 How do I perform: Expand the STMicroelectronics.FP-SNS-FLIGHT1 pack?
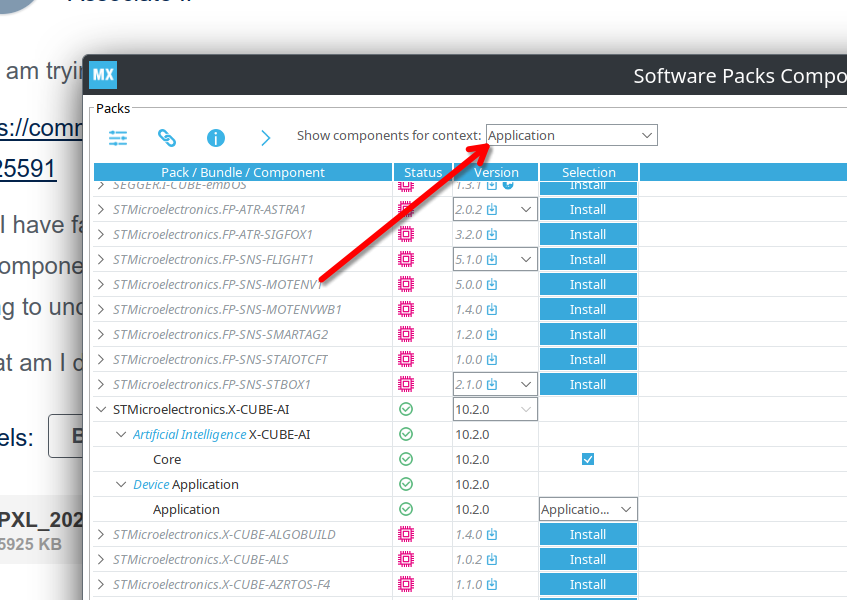click(x=101, y=259)
